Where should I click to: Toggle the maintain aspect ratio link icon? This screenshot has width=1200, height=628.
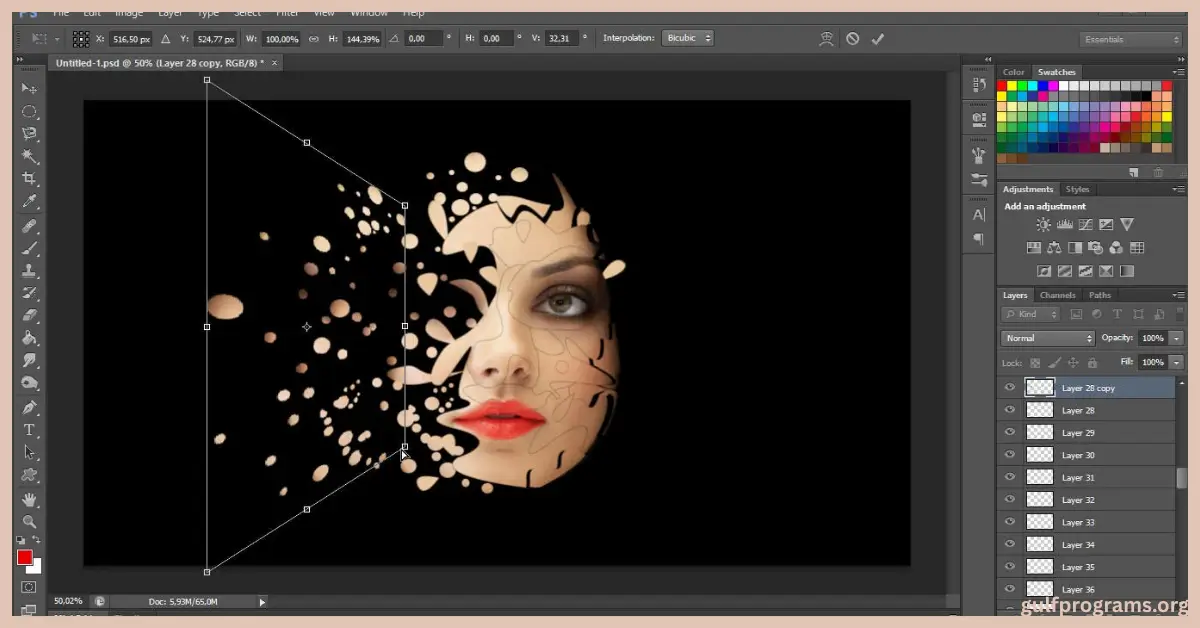click(314, 39)
